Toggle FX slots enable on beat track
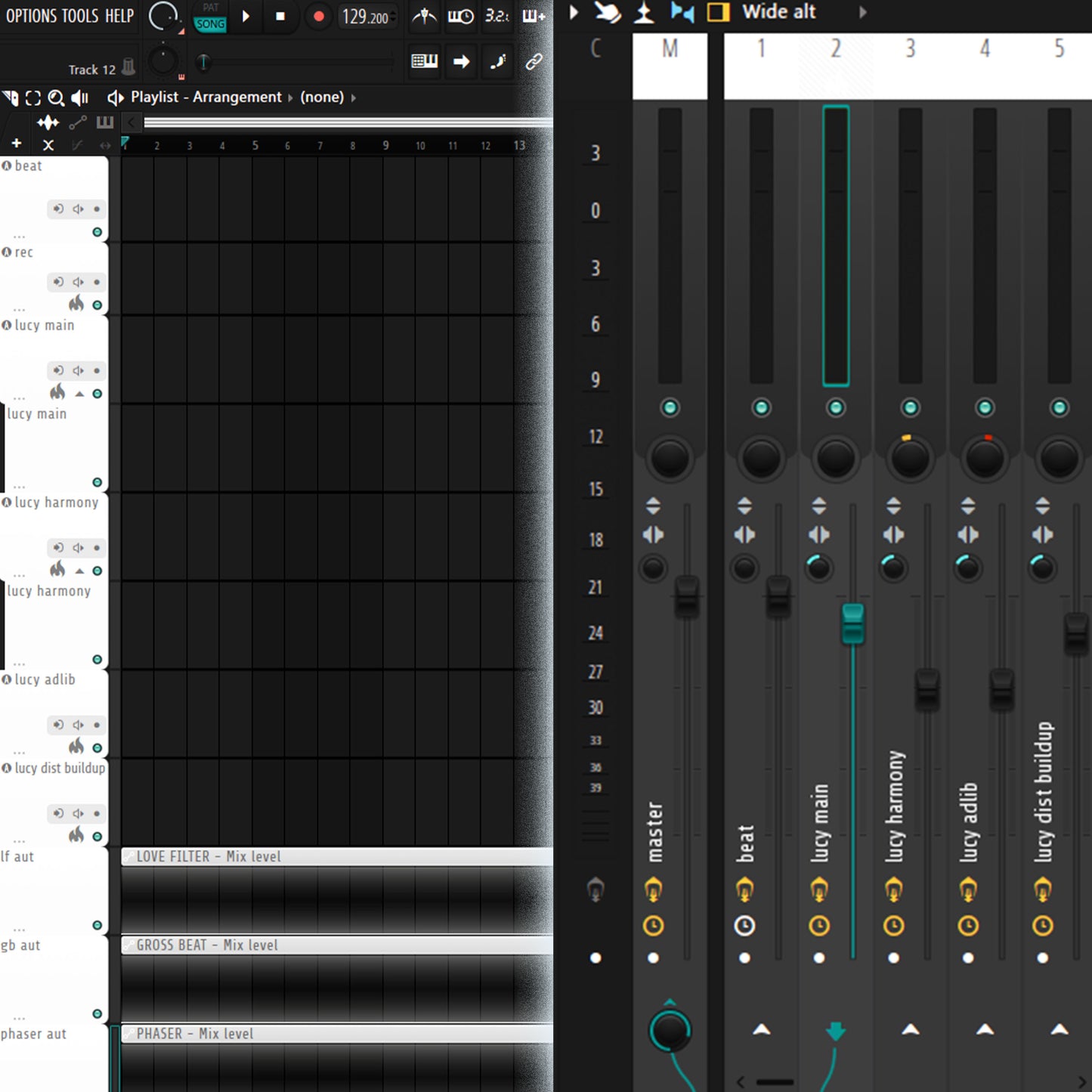This screenshot has height=1092, width=1092. (x=744, y=890)
